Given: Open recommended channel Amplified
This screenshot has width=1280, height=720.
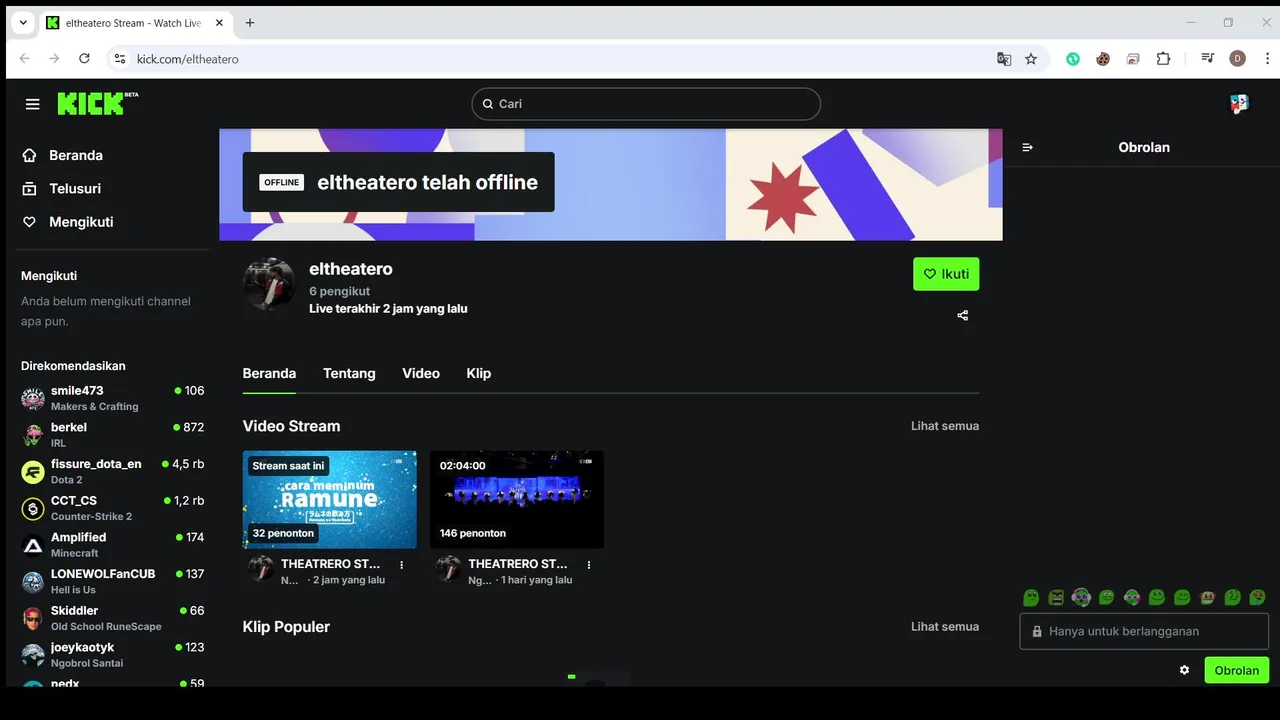Looking at the screenshot, I should pos(113,544).
